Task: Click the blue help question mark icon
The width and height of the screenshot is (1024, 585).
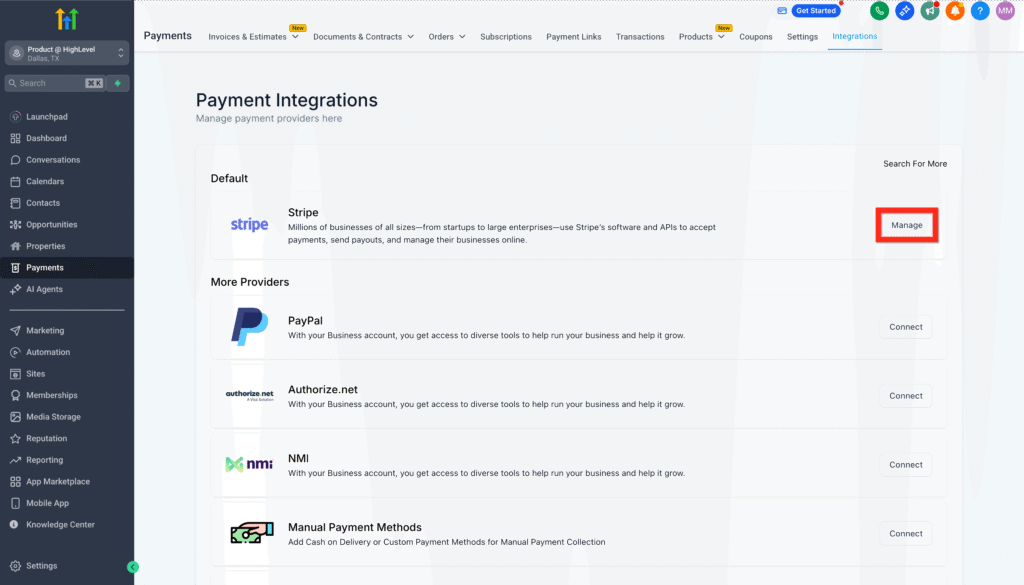Action: tap(980, 11)
